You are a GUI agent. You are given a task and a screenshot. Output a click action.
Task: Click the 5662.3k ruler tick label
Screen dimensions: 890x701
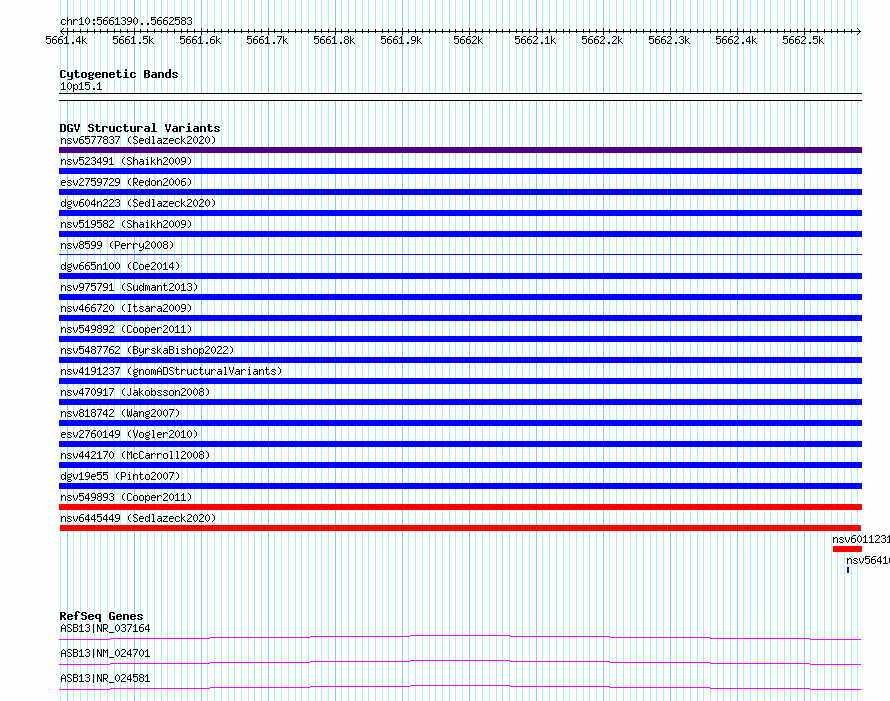669,40
